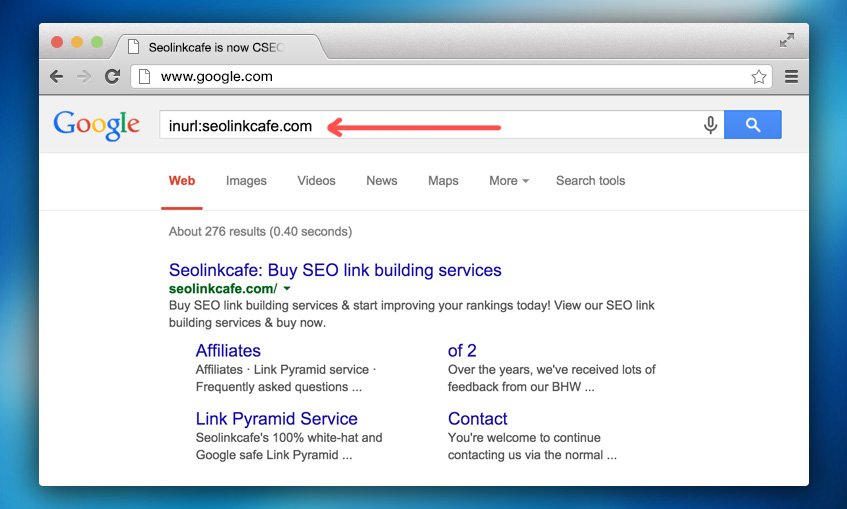This screenshot has height=509, width=847.
Task: Click the browser forward arrow
Action: pyautogui.click(x=84, y=77)
